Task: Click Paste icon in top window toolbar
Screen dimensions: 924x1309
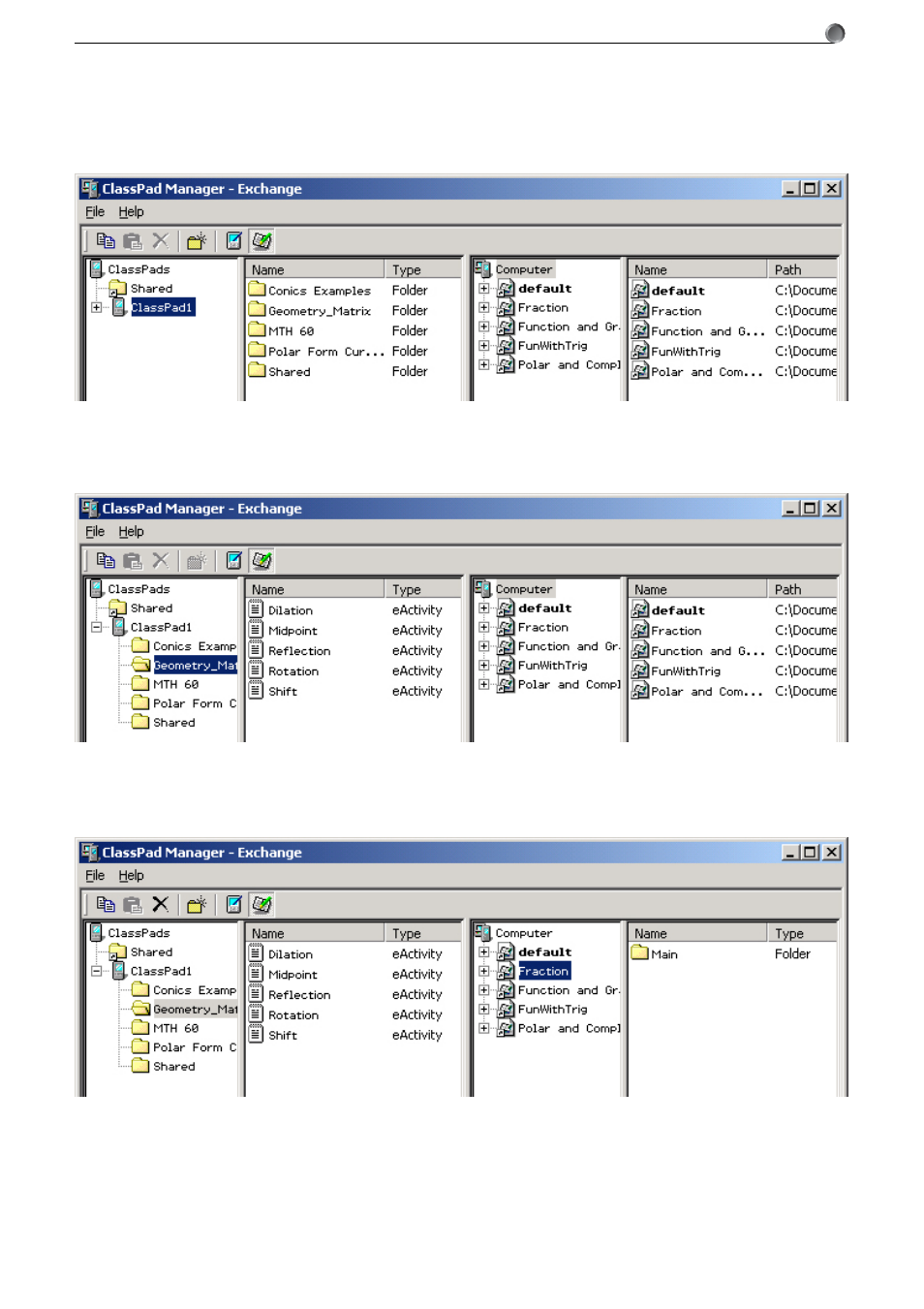Action: pos(133,241)
